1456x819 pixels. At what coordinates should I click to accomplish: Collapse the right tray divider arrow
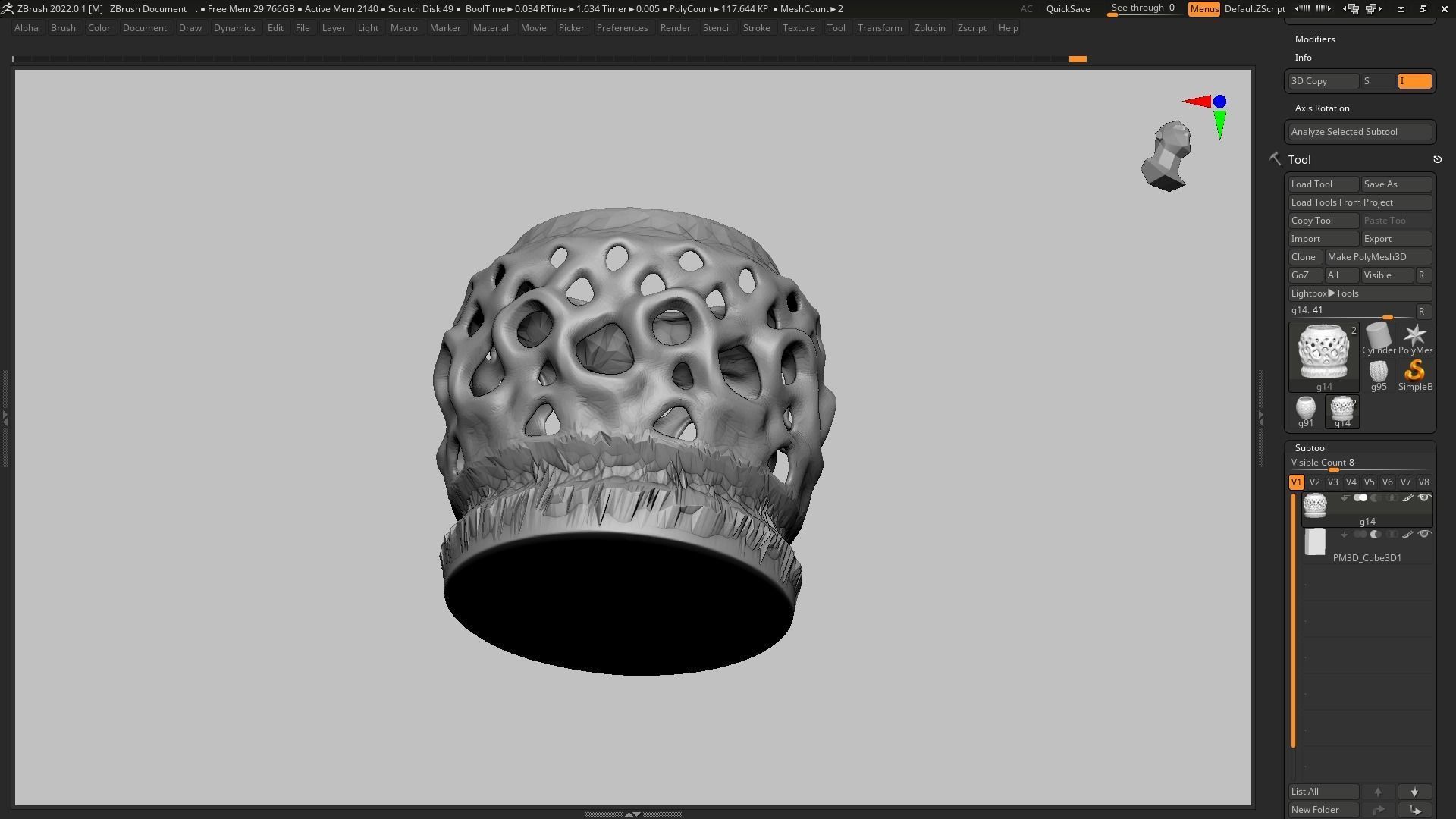click(1260, 417)
